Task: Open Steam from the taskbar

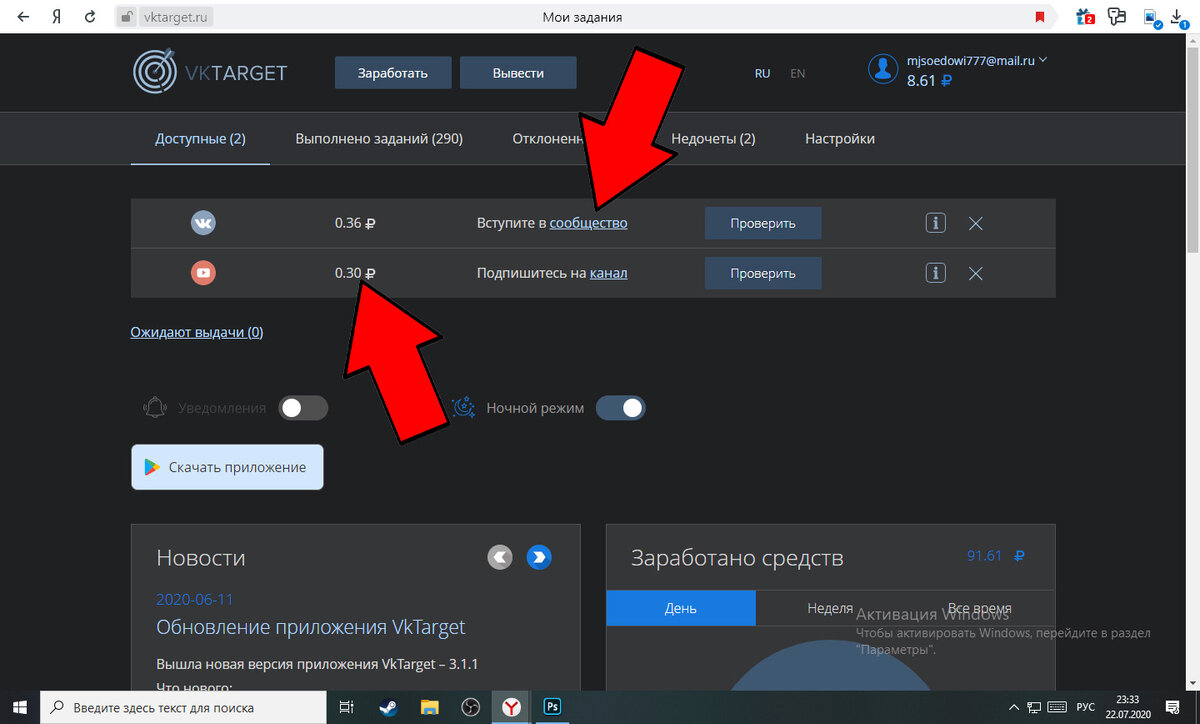Action: coord(387,707)
